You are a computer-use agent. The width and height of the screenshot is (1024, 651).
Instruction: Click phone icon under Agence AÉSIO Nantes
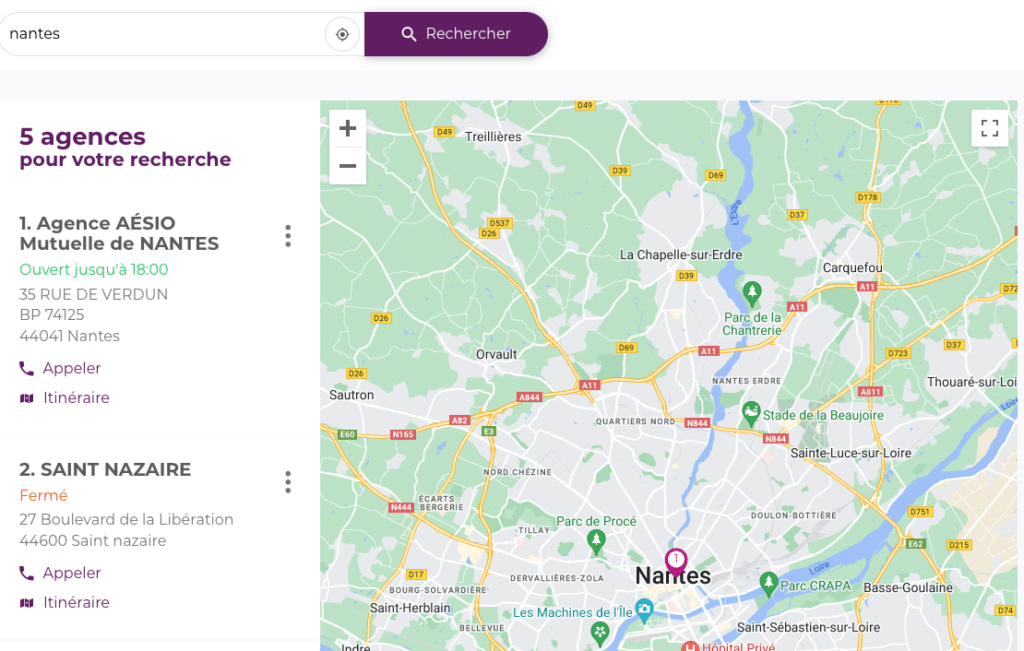click(26, 369)
